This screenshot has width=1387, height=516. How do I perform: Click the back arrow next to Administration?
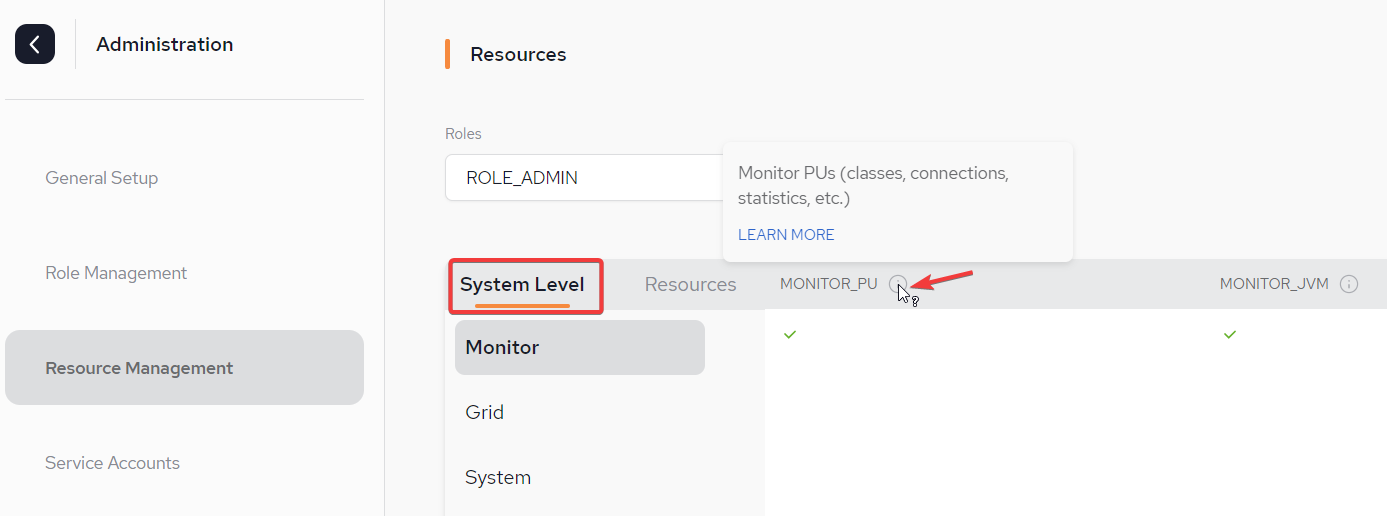pyautogui.click(x=35, y=44)
